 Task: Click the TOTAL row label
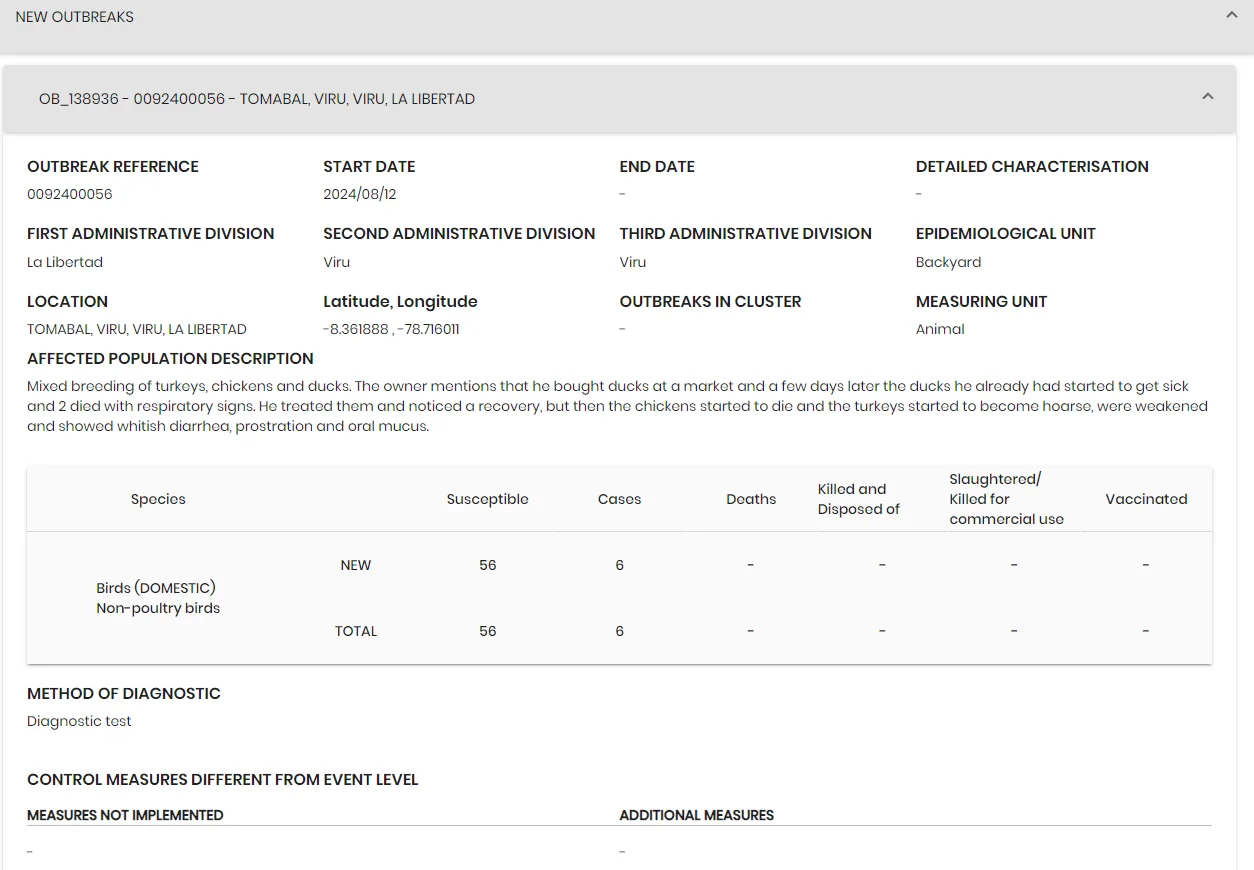click(x=356, y=631)
